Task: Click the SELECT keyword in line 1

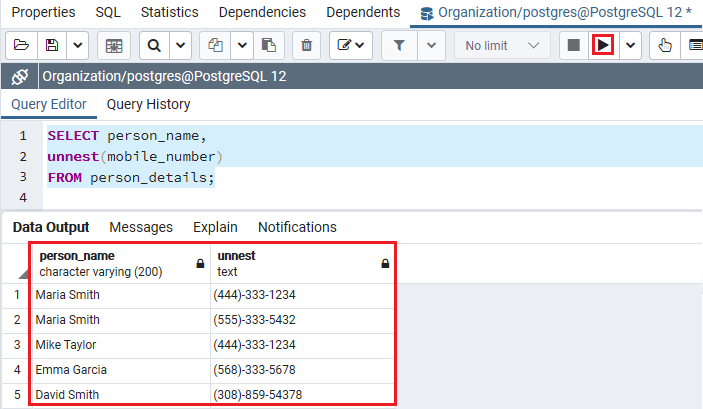Action: [73, 135]
